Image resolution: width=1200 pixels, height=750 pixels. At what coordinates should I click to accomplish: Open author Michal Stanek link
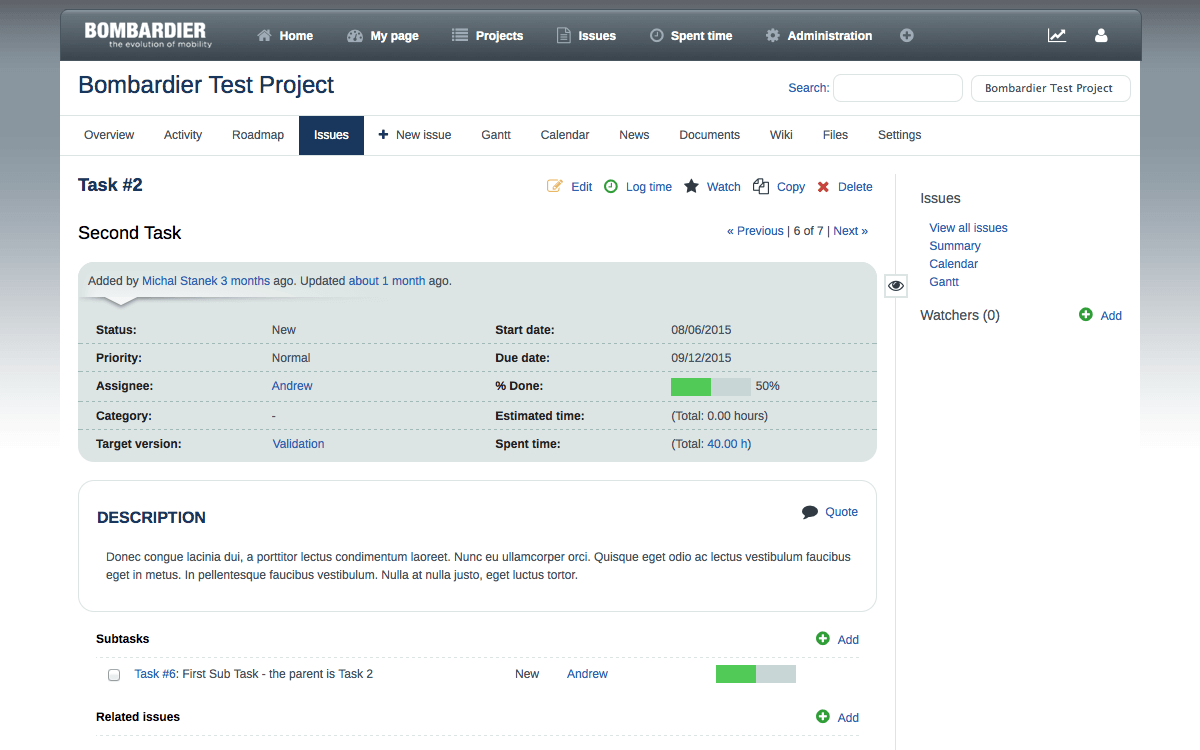(x=179, y=281)
